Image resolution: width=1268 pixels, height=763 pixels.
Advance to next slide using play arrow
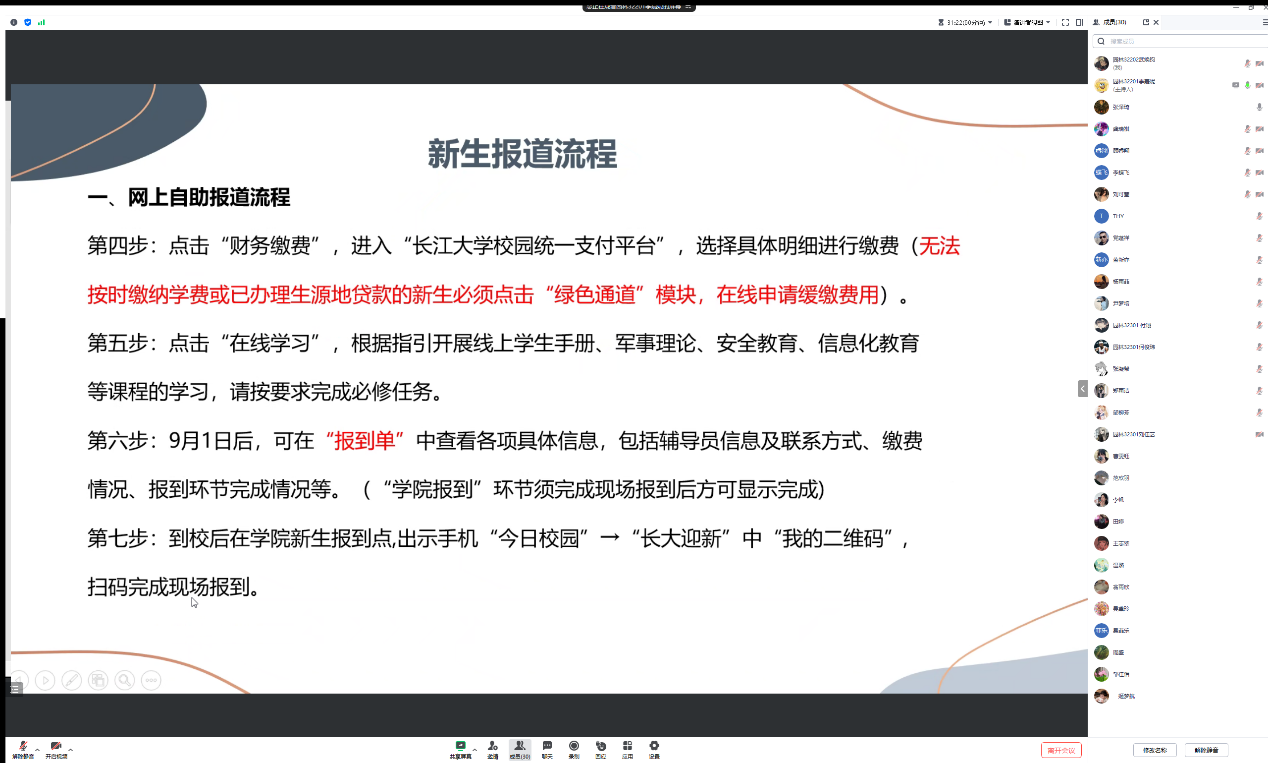coord(45,680)
